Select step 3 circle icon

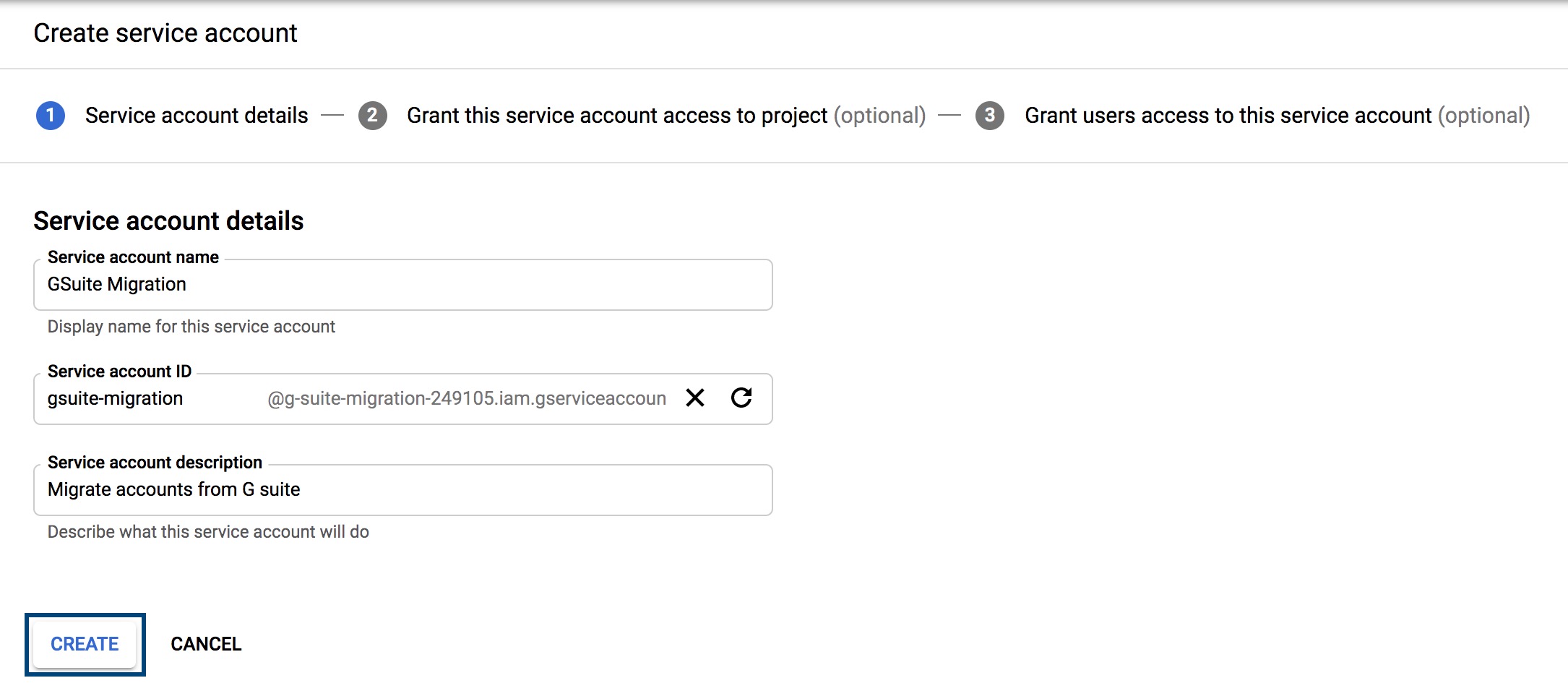[990, 116]
